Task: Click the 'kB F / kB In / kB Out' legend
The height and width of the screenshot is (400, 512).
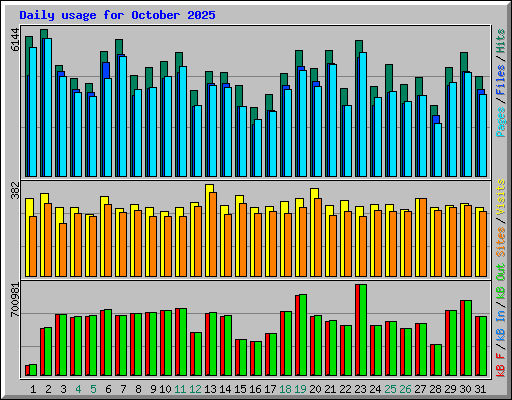Action: pos(501,320)
